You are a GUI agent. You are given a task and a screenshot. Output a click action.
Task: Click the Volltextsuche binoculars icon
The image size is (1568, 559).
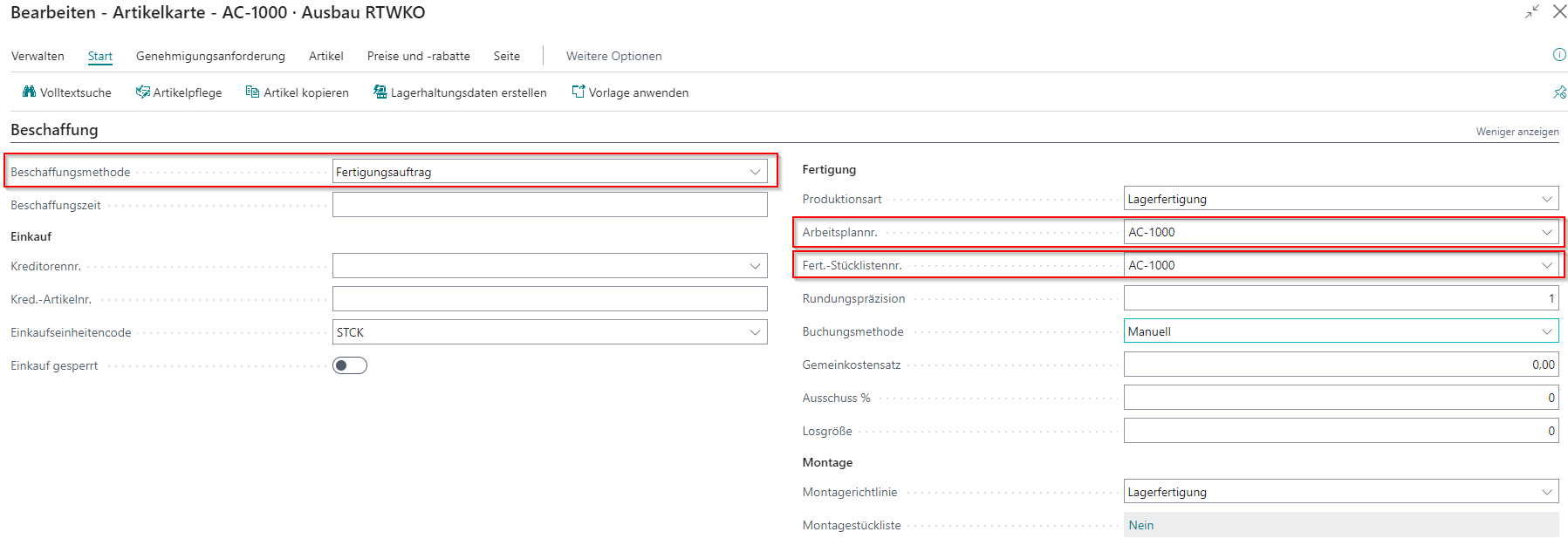(29, 92)
